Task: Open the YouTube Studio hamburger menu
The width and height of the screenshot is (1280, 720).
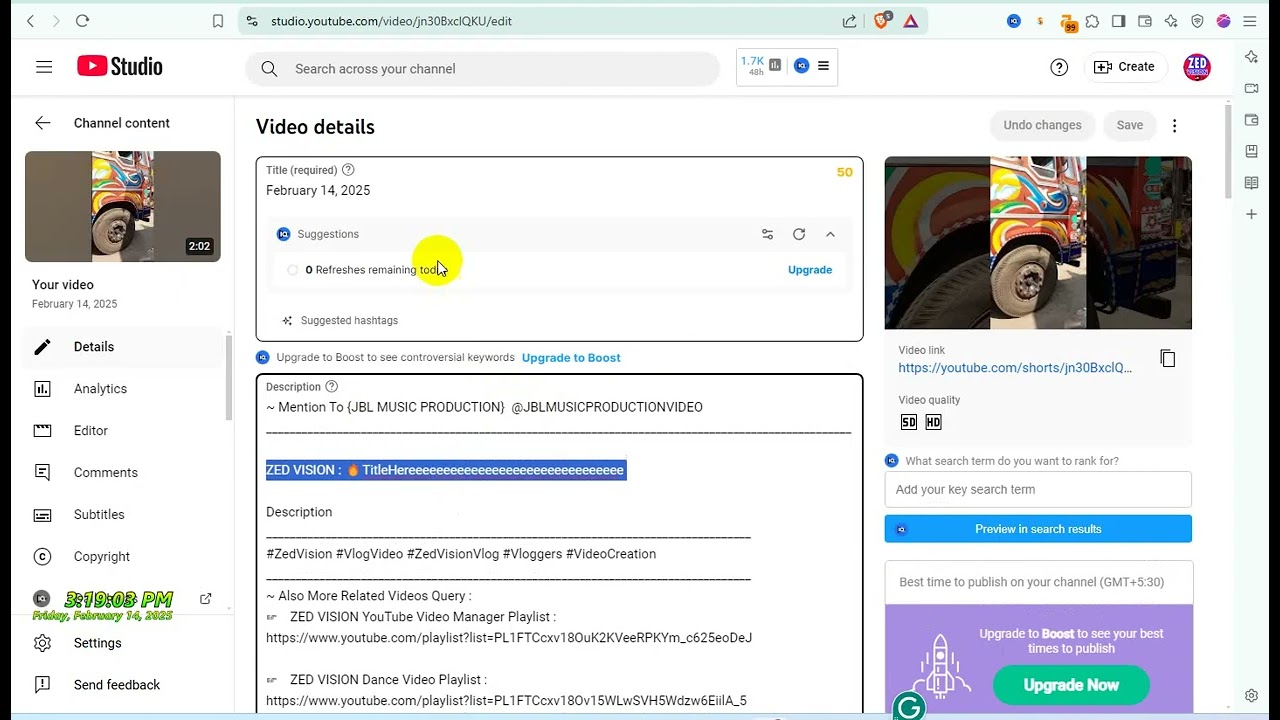Action: (44, 67)
